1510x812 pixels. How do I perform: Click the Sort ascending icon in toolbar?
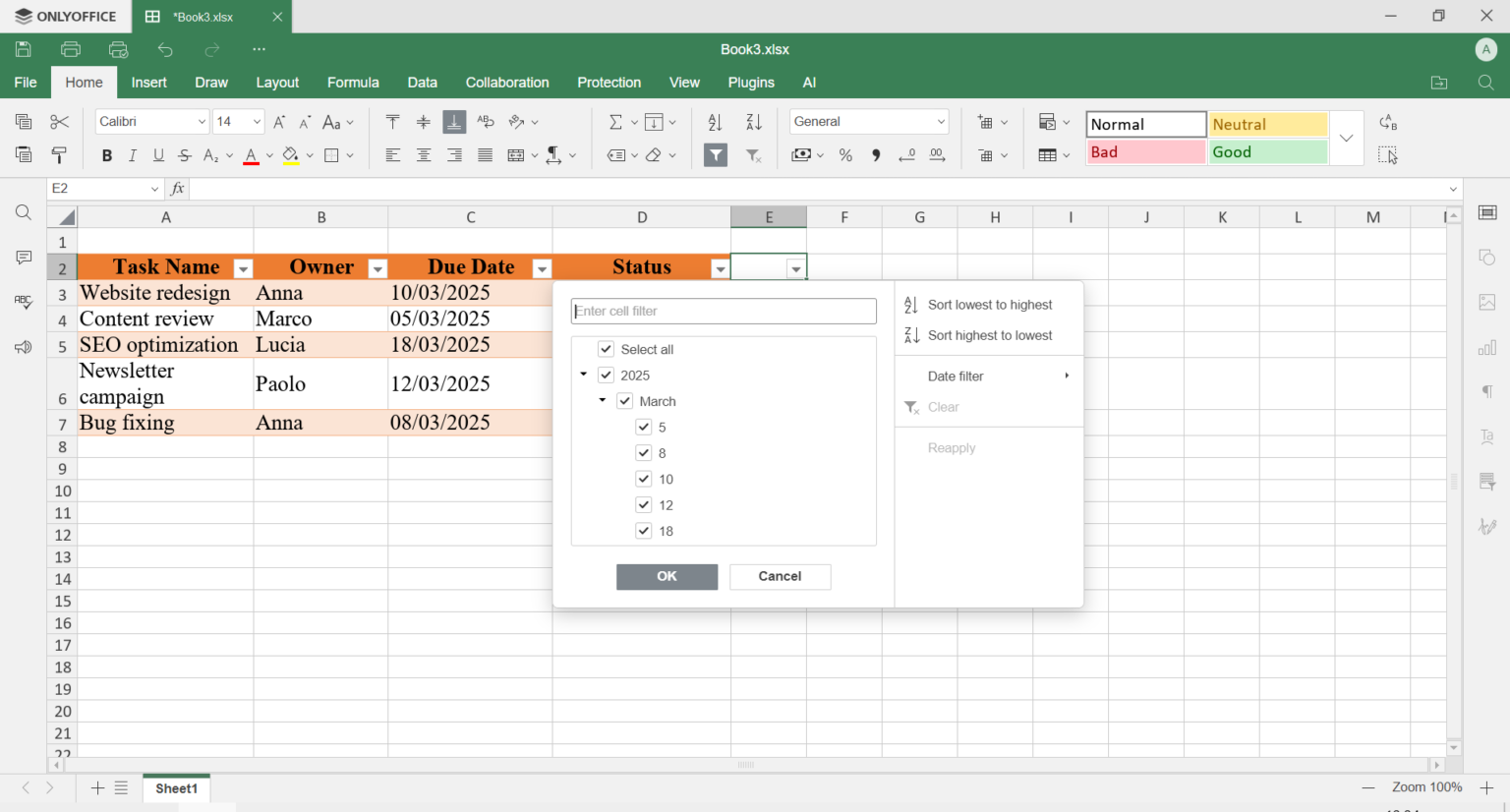715,122
